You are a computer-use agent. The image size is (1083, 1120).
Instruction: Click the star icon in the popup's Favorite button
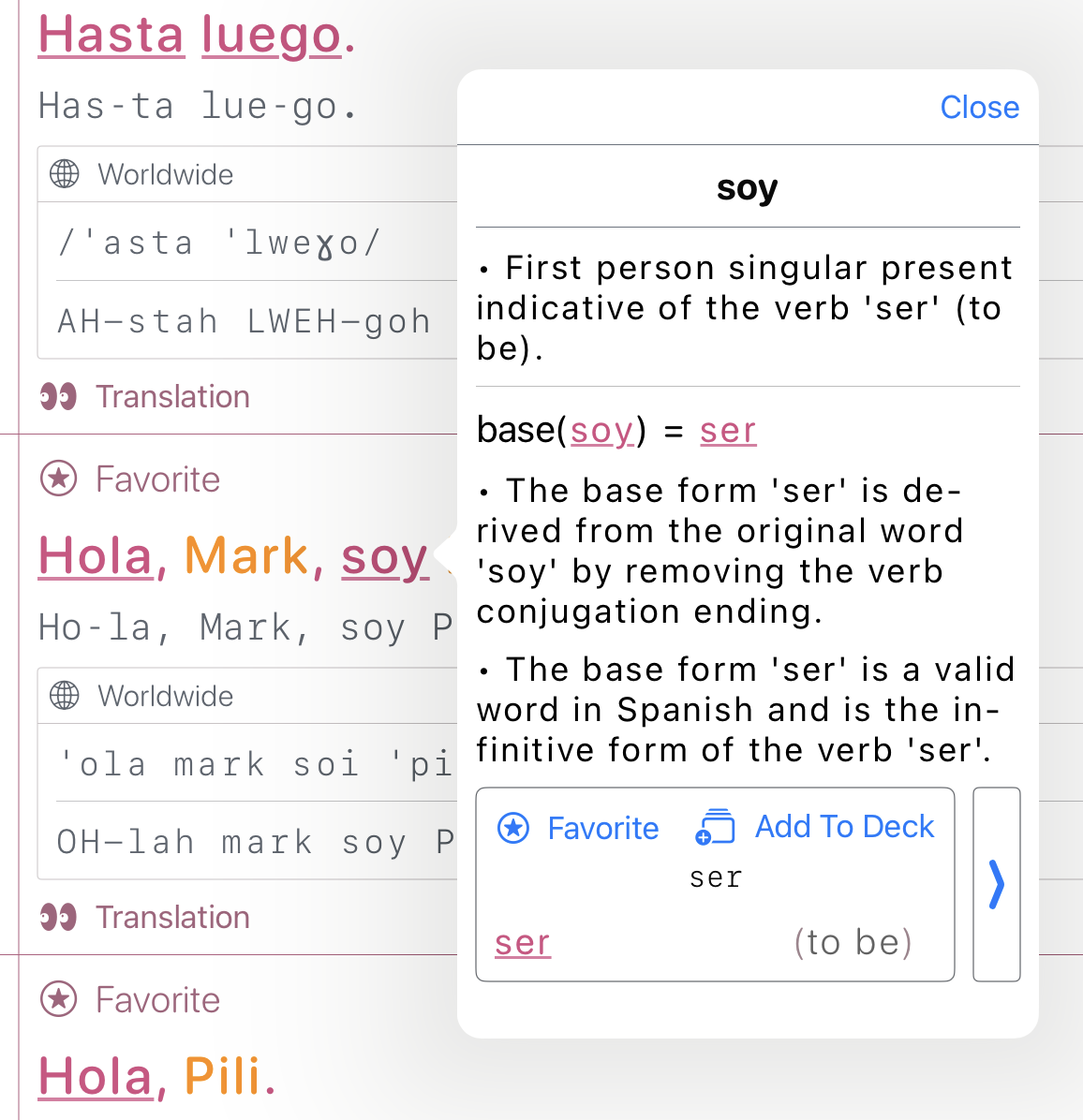[x=513, y=828]
